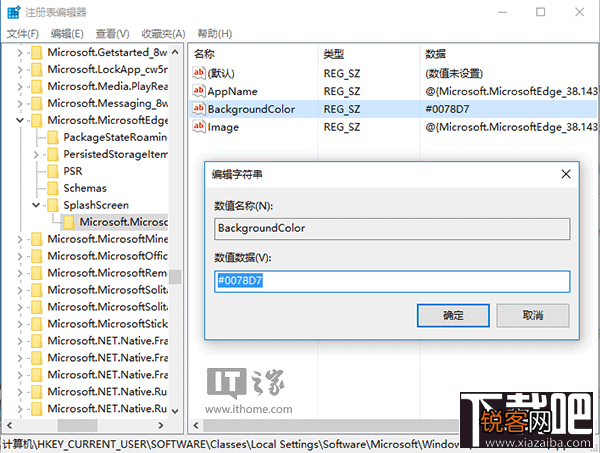Click the 数值数据 #0078D7 input field
The width and height of the screenshot is (600, 453).
(392, 282)
